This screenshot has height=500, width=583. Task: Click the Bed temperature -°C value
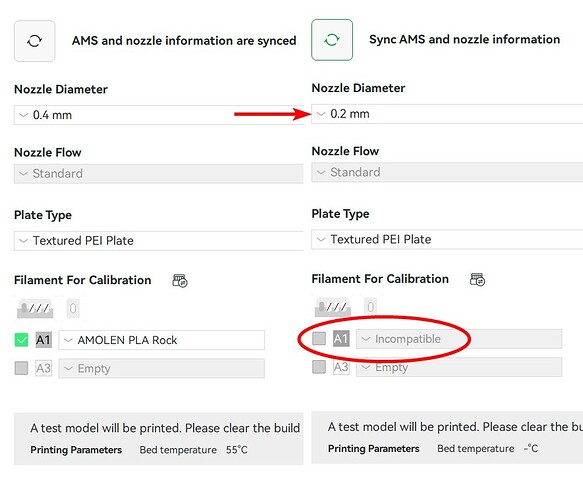531,448
